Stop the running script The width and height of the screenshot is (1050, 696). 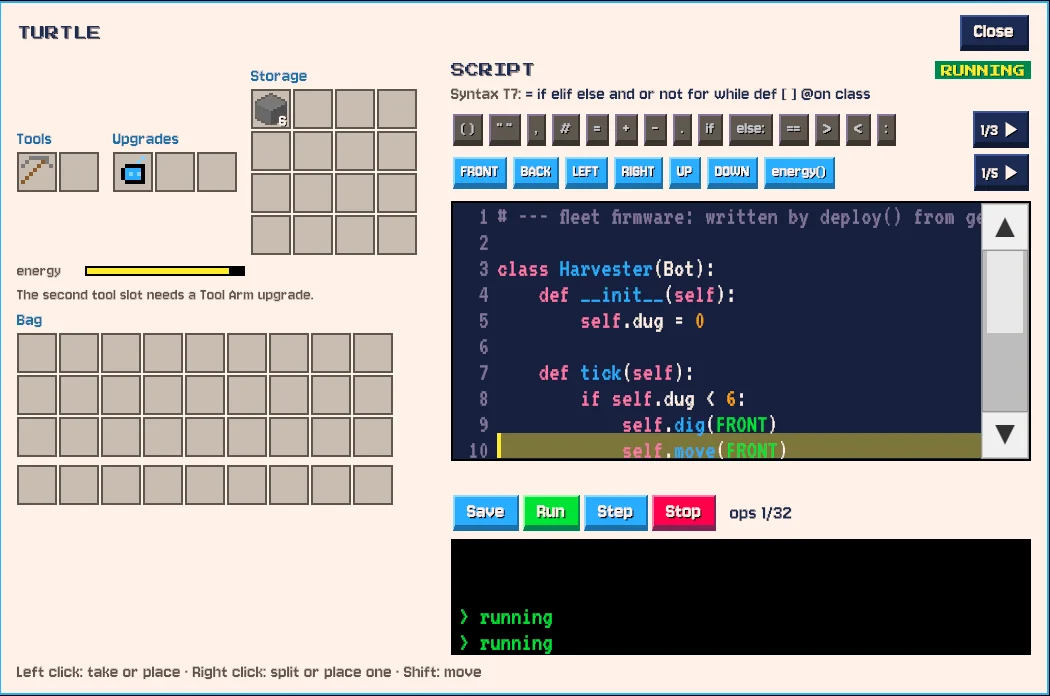point(683,512)
